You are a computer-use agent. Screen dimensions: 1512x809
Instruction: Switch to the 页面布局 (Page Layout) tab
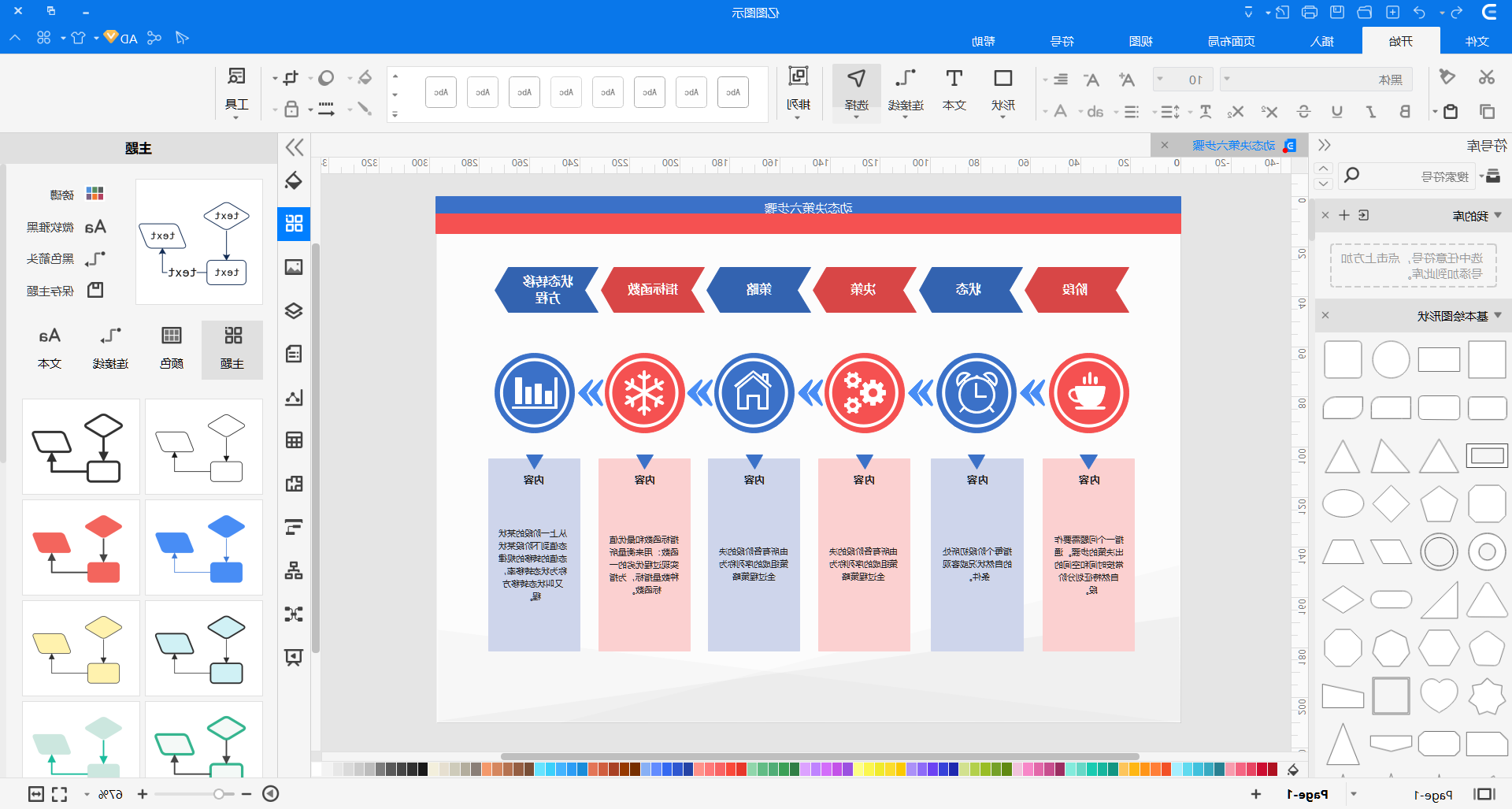tap(1232, 41)
